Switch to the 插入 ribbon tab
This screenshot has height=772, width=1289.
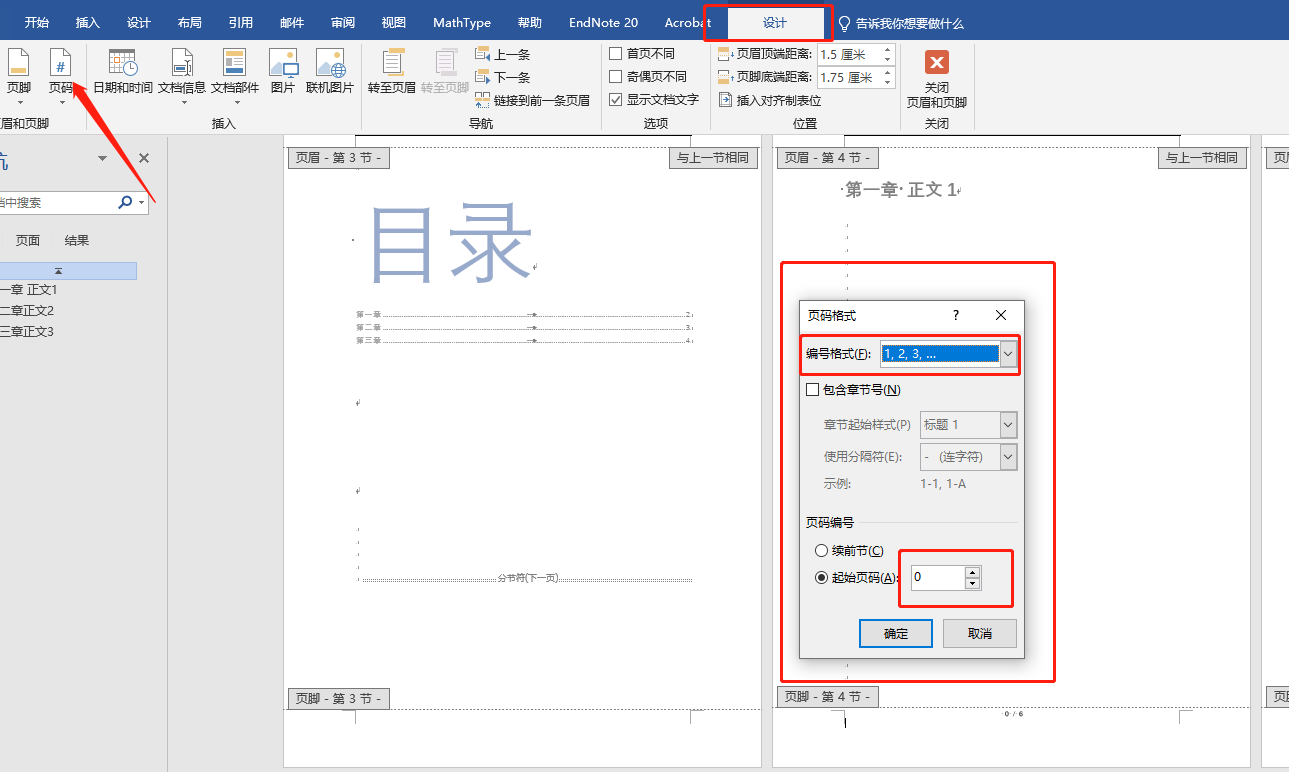click(86, 20)
